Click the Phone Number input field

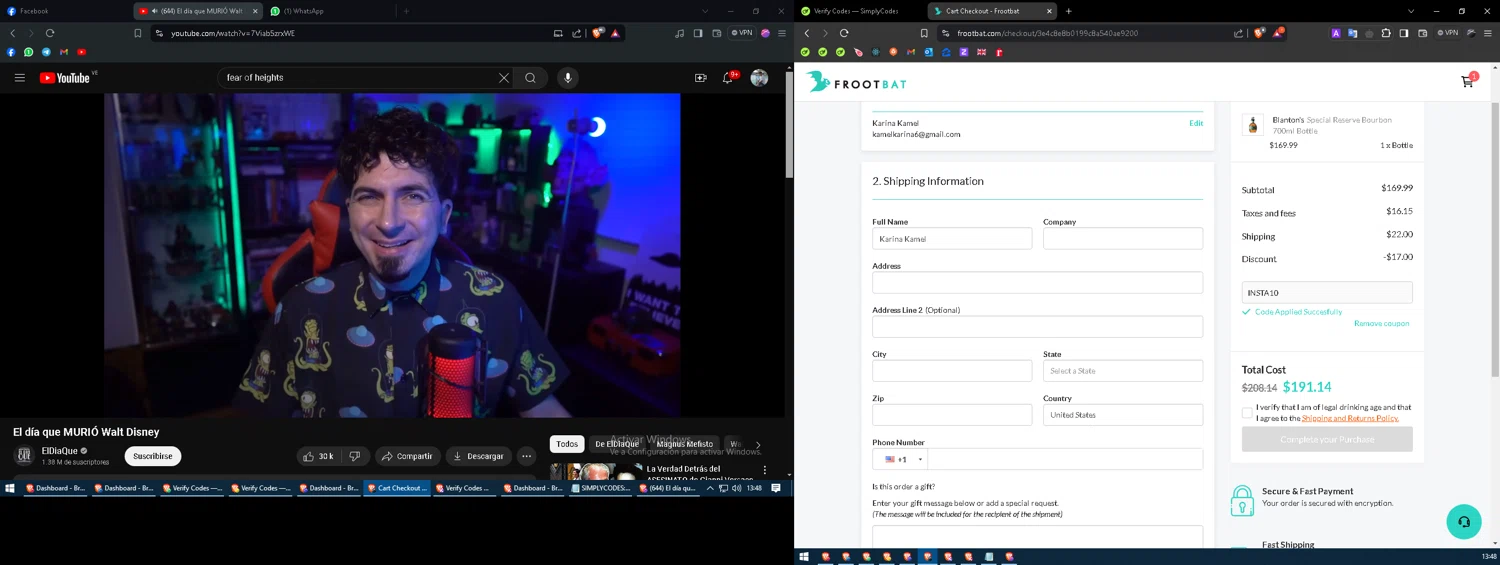click(1065, 459)
